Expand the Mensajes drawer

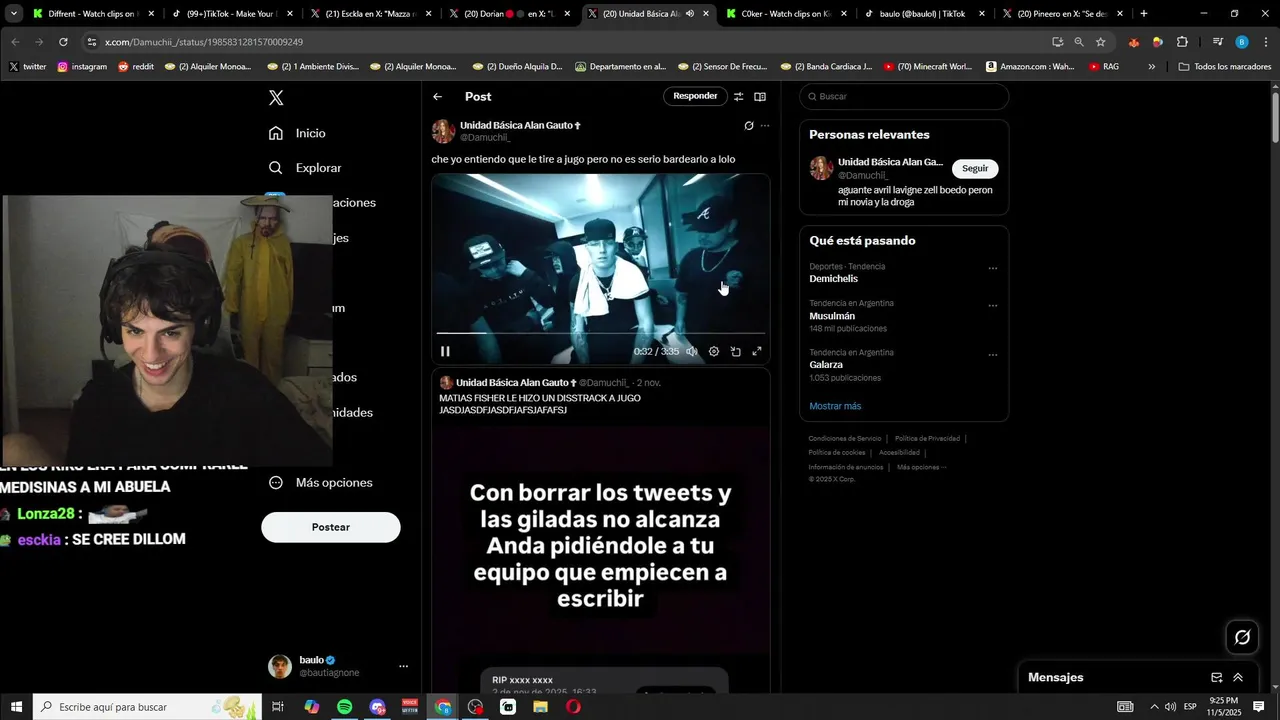pos(1238,677)
